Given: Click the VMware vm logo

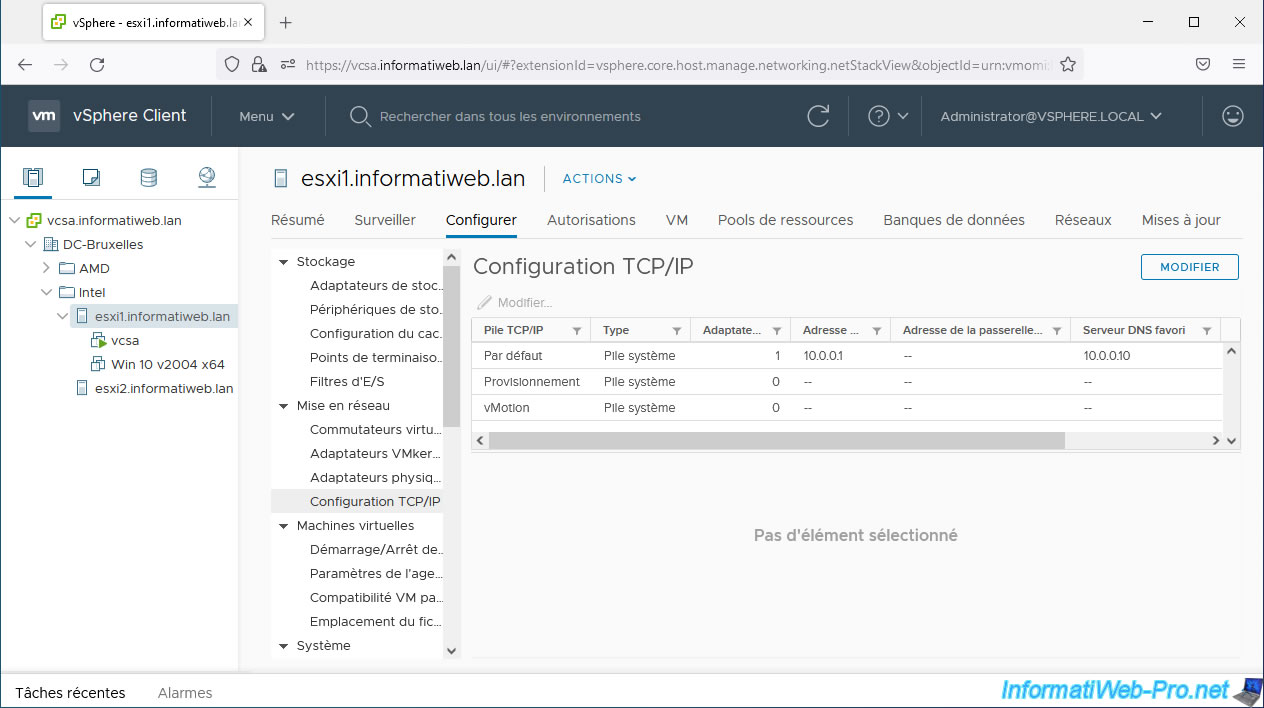Looking at the screenshot, I should (43, 116).
